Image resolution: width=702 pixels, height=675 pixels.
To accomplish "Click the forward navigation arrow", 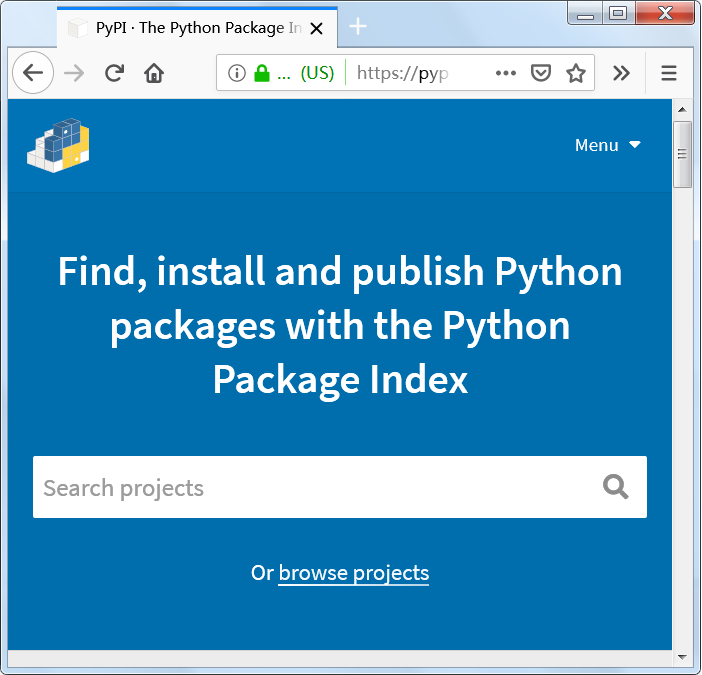I will 74,73.
